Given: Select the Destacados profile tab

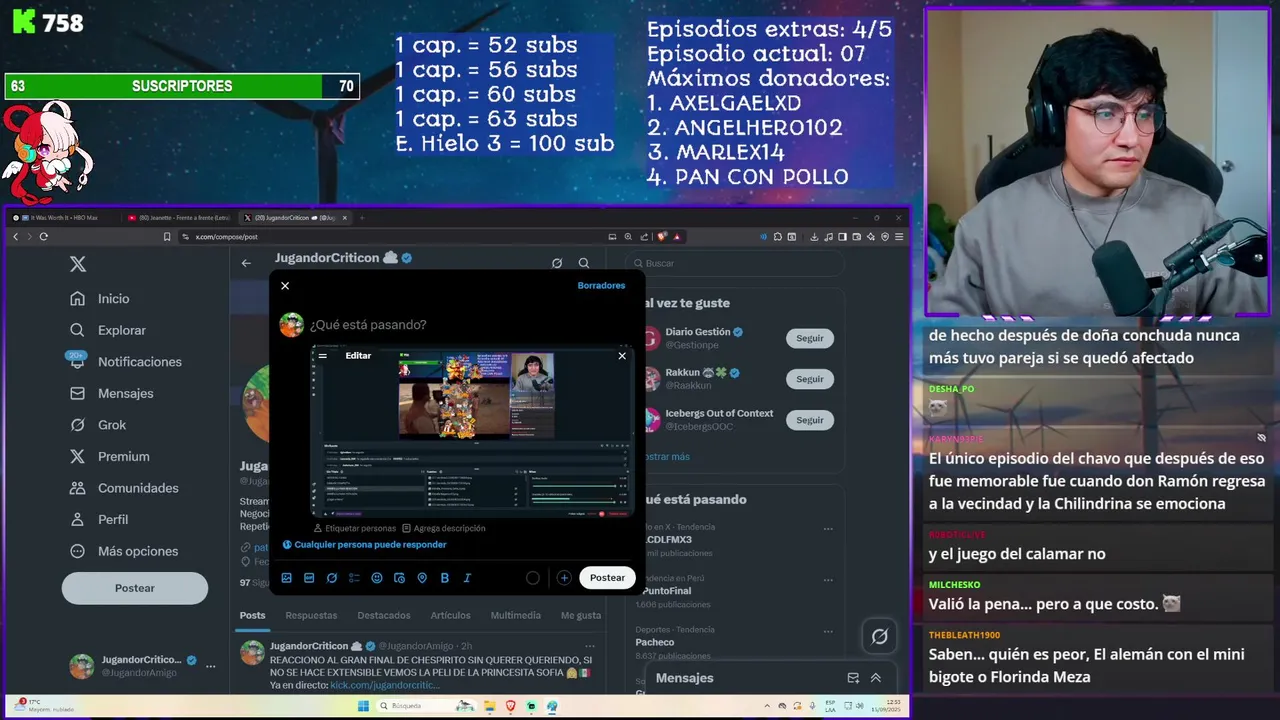Looking at the screenshot, I should (384, 616).
